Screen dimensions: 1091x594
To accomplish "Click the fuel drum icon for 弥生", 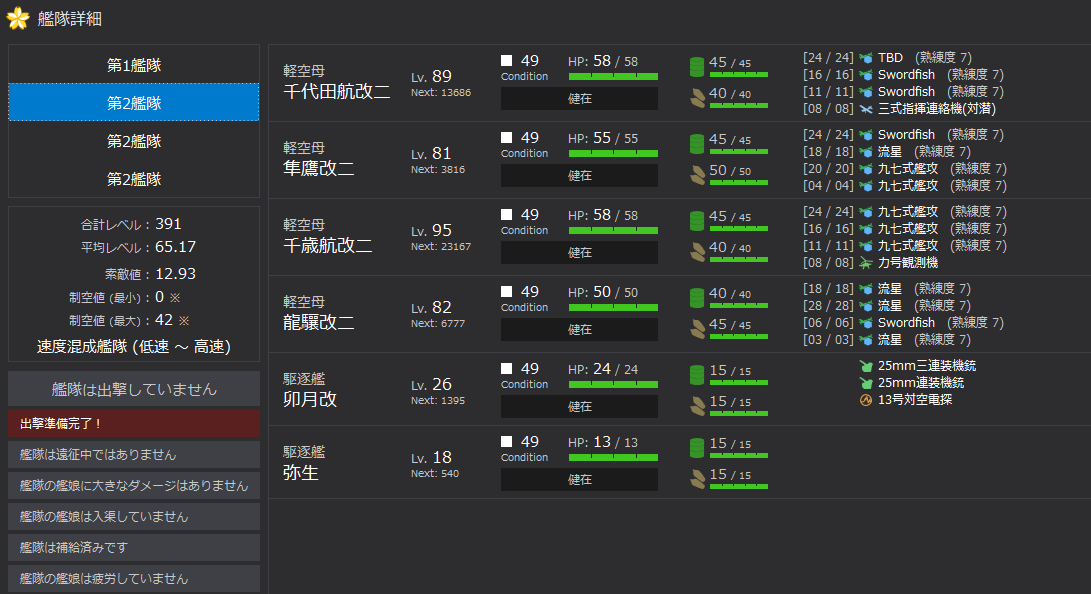I will tap(697, 447).
